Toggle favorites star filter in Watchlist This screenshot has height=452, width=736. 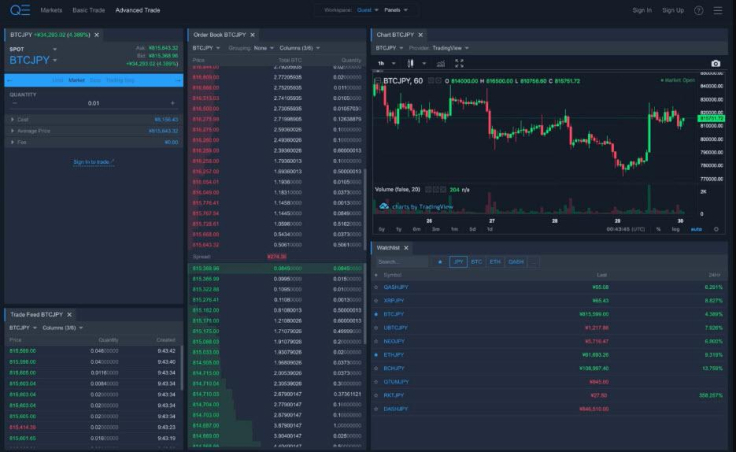click(440, 262)
